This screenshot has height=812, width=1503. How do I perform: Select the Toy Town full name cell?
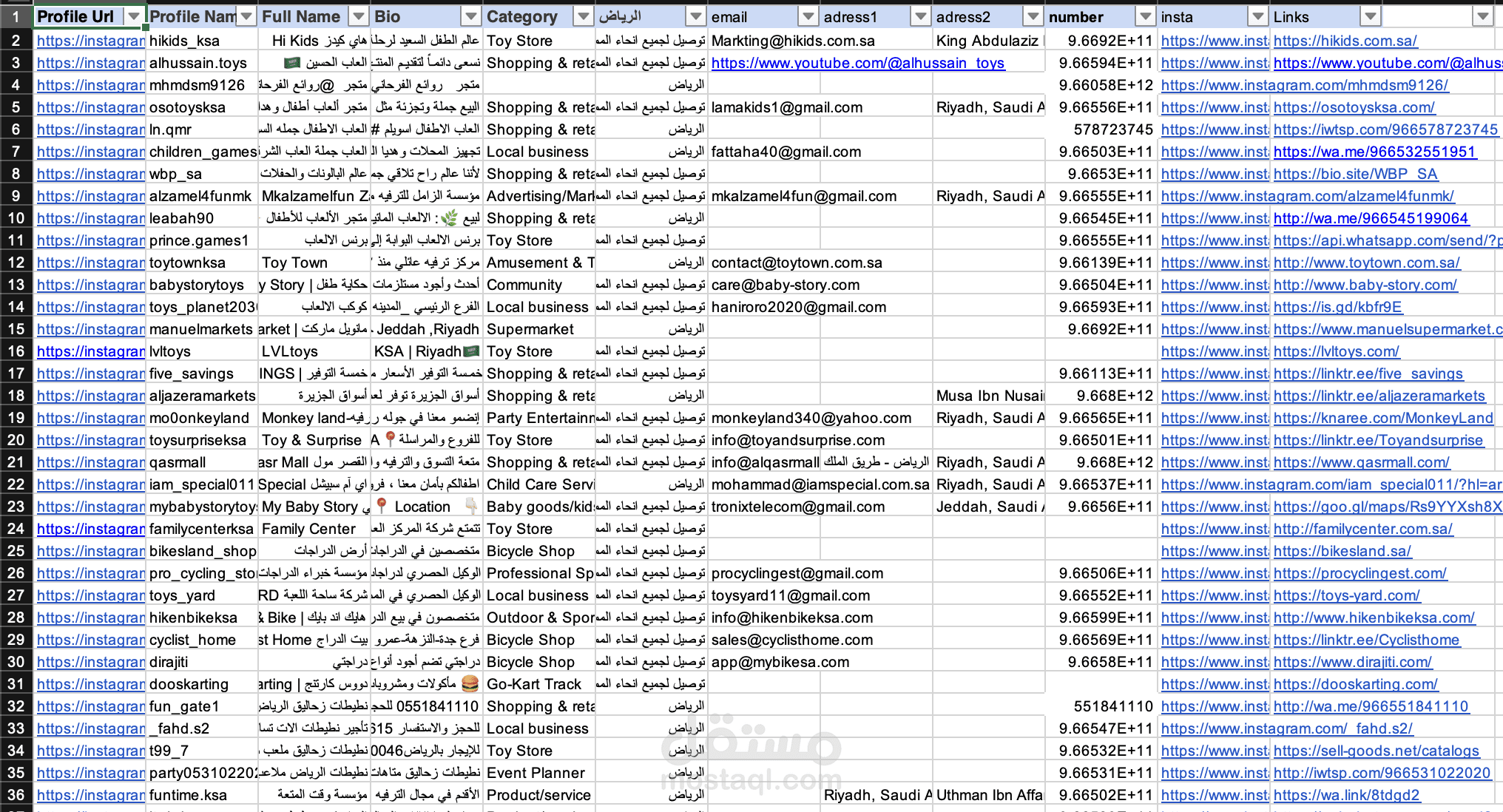point(314,263)
